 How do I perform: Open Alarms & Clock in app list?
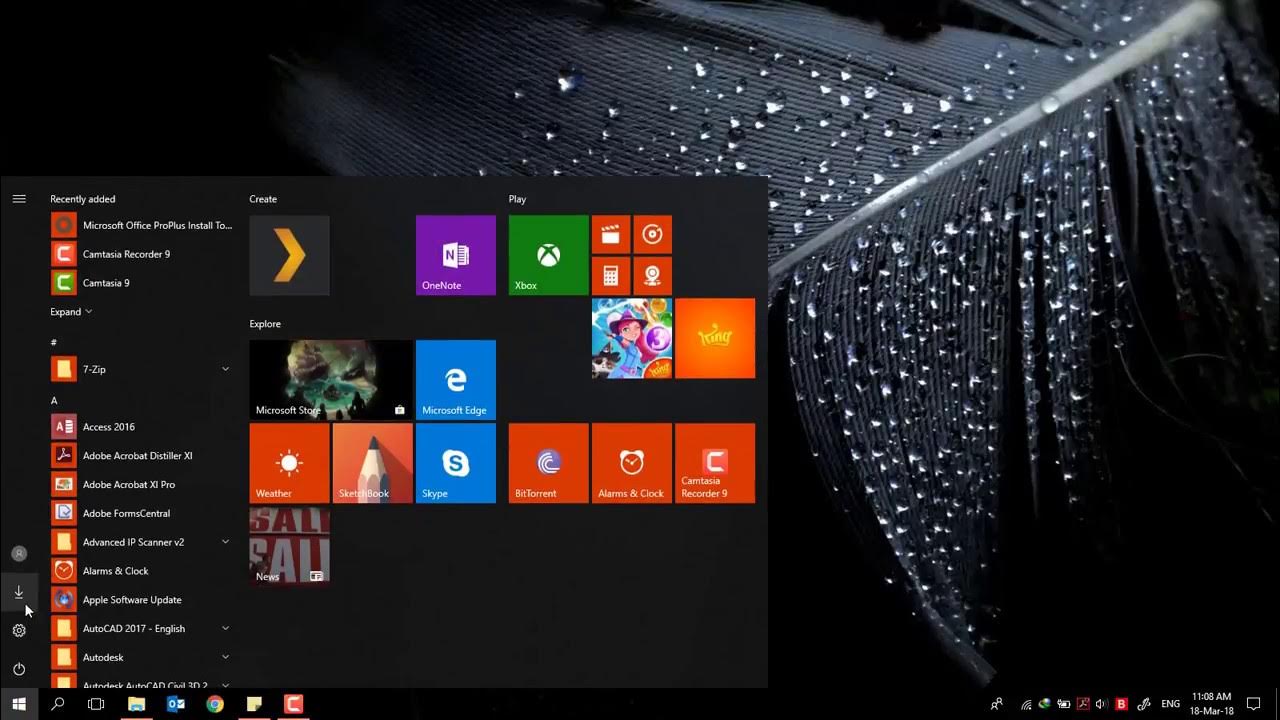142,571
